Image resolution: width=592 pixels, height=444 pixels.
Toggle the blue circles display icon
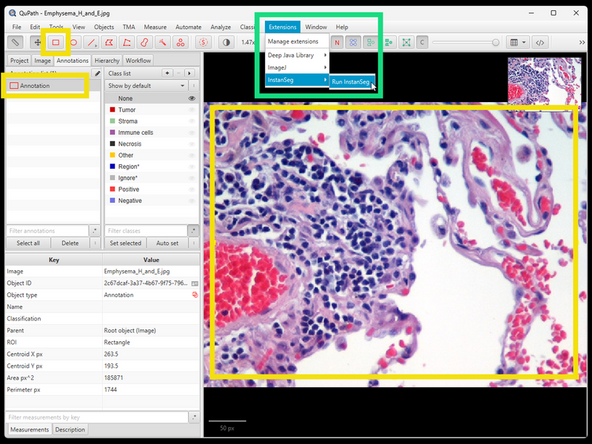click(353, 42)
